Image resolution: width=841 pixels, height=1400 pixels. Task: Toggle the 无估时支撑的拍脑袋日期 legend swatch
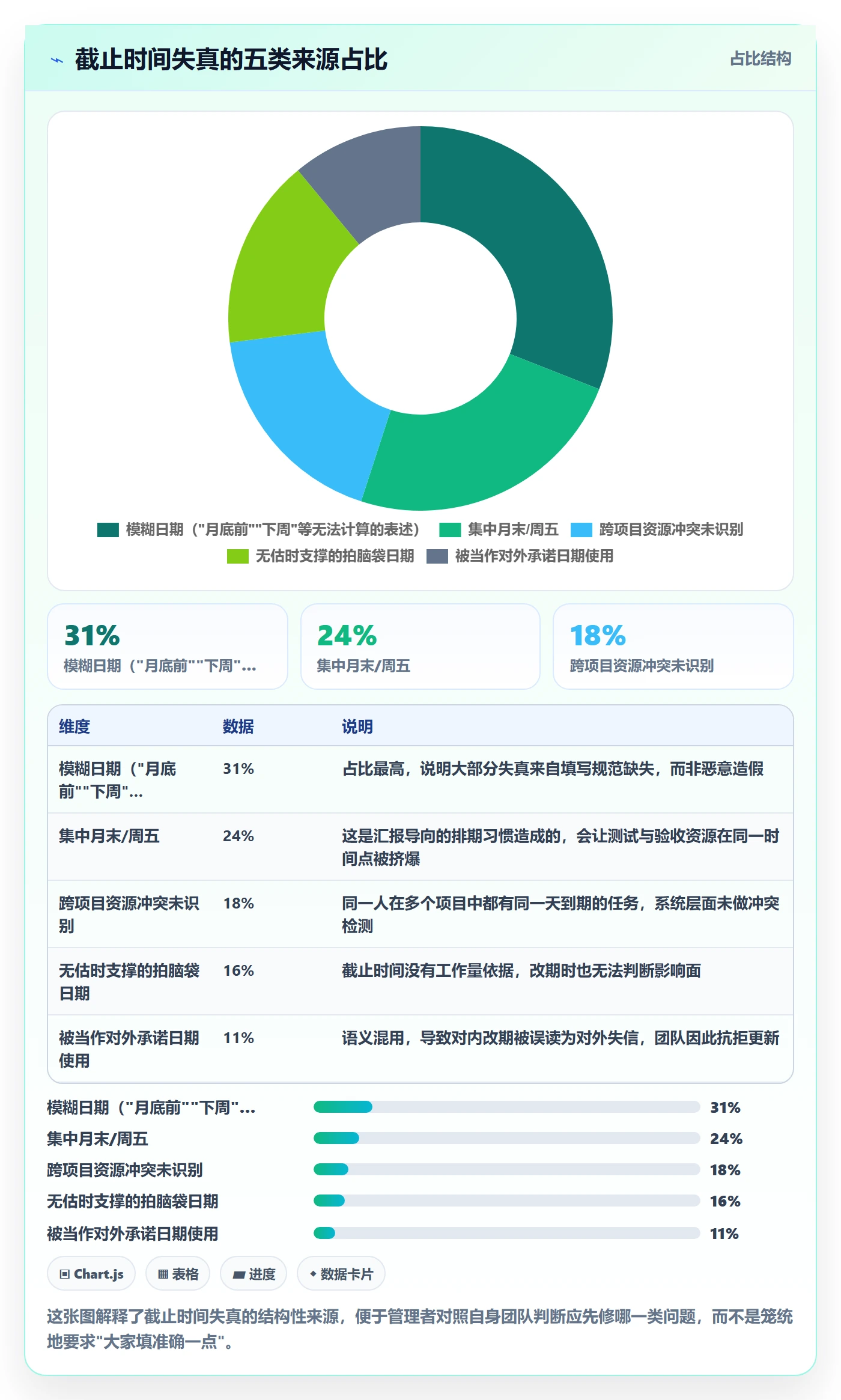pyautogui.click(x=238, y=556)
